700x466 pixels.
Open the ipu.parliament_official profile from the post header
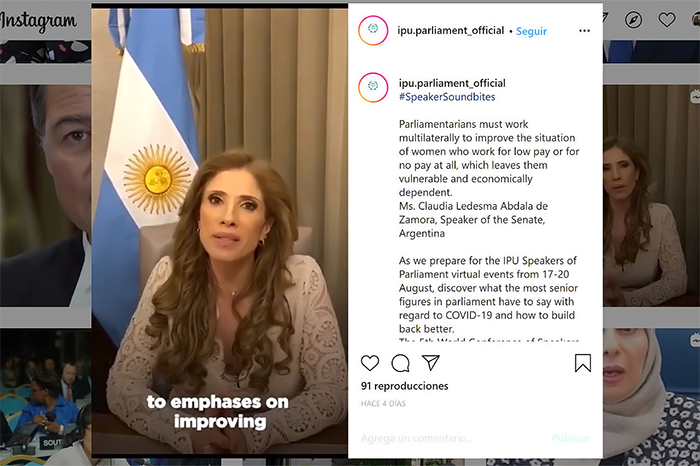click(x=450, y=30)
